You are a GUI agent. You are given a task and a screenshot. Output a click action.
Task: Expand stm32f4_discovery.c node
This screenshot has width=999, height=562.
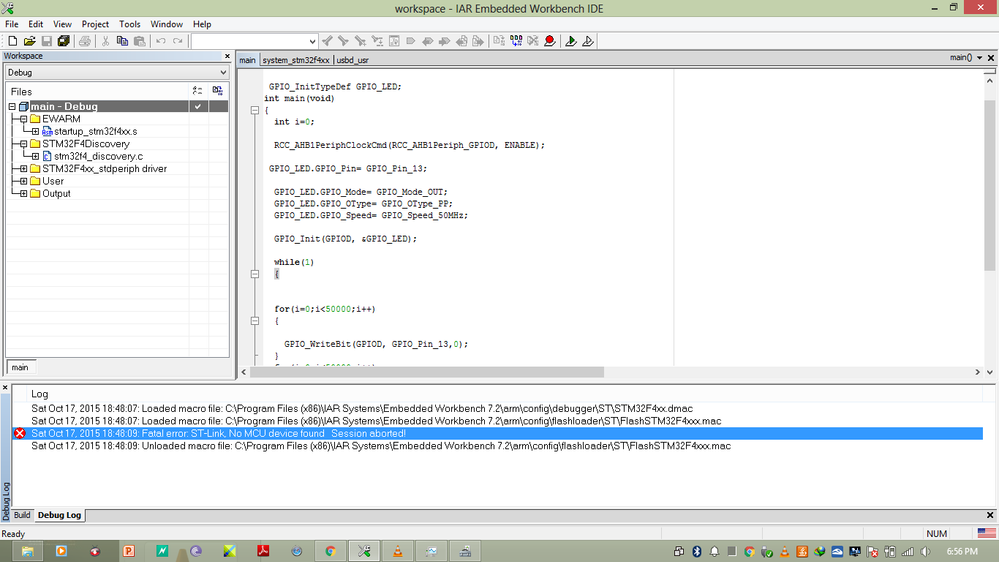click(36, 156)
